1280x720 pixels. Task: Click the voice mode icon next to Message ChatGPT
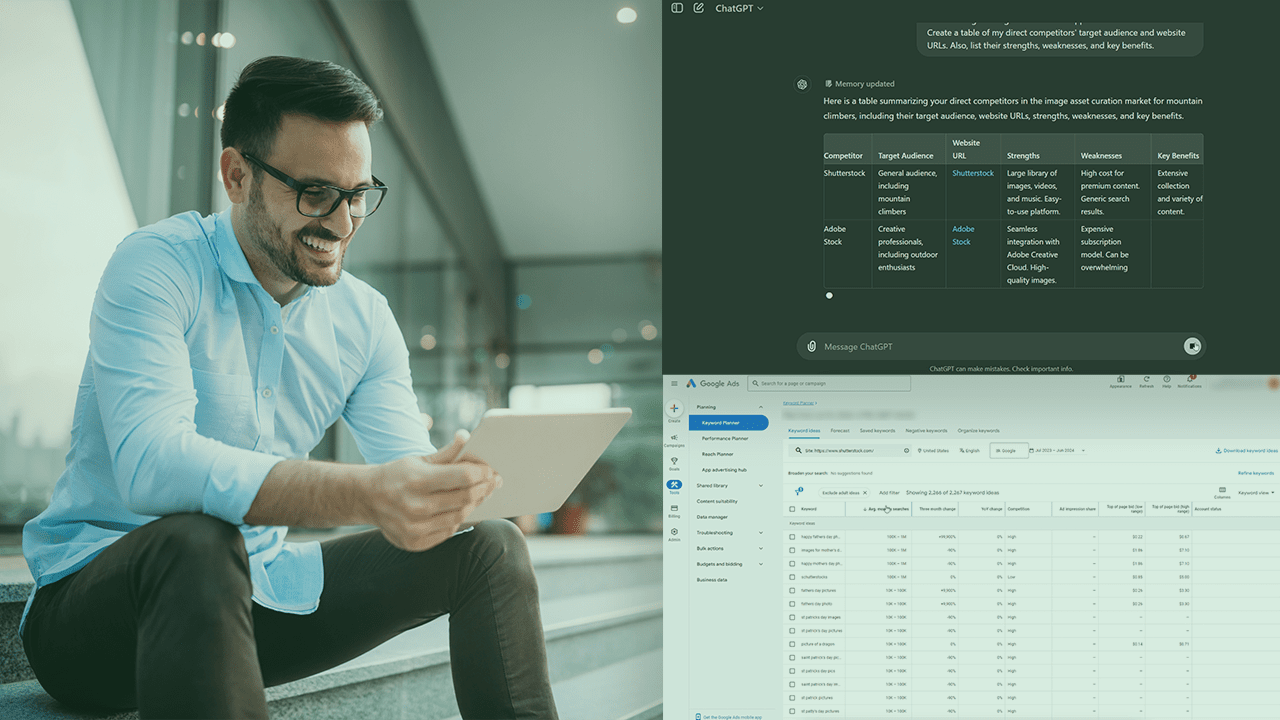click(1192, 346)
